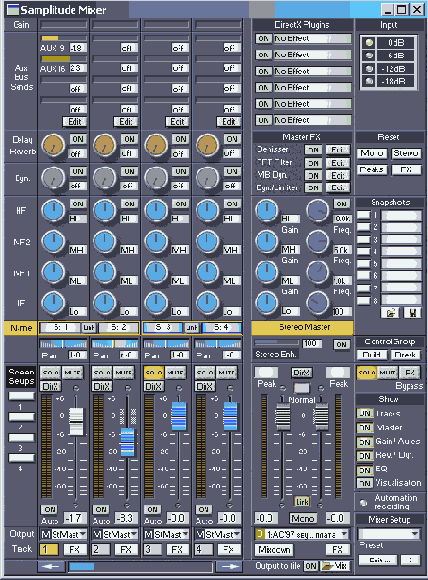Turn the track 1 Delay/Reverb knob

pos(53,145)
